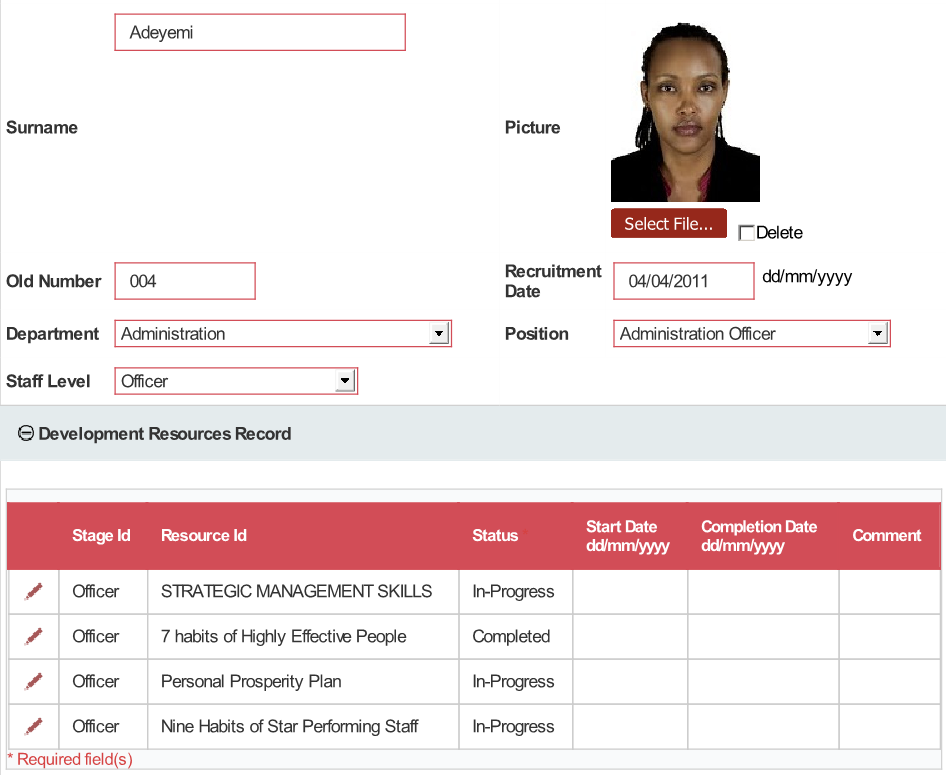
Task: Expand the Staff Level dropdown
Action: pos(344,381)
